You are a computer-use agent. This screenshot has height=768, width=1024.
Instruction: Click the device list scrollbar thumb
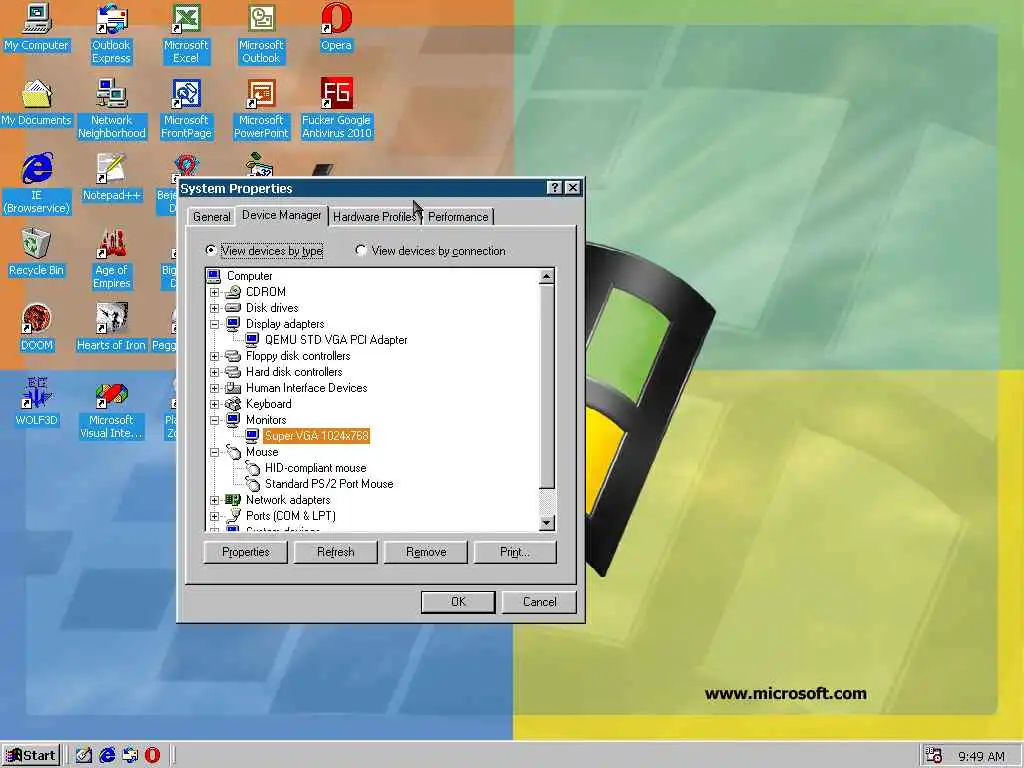(x=547, y=387)
